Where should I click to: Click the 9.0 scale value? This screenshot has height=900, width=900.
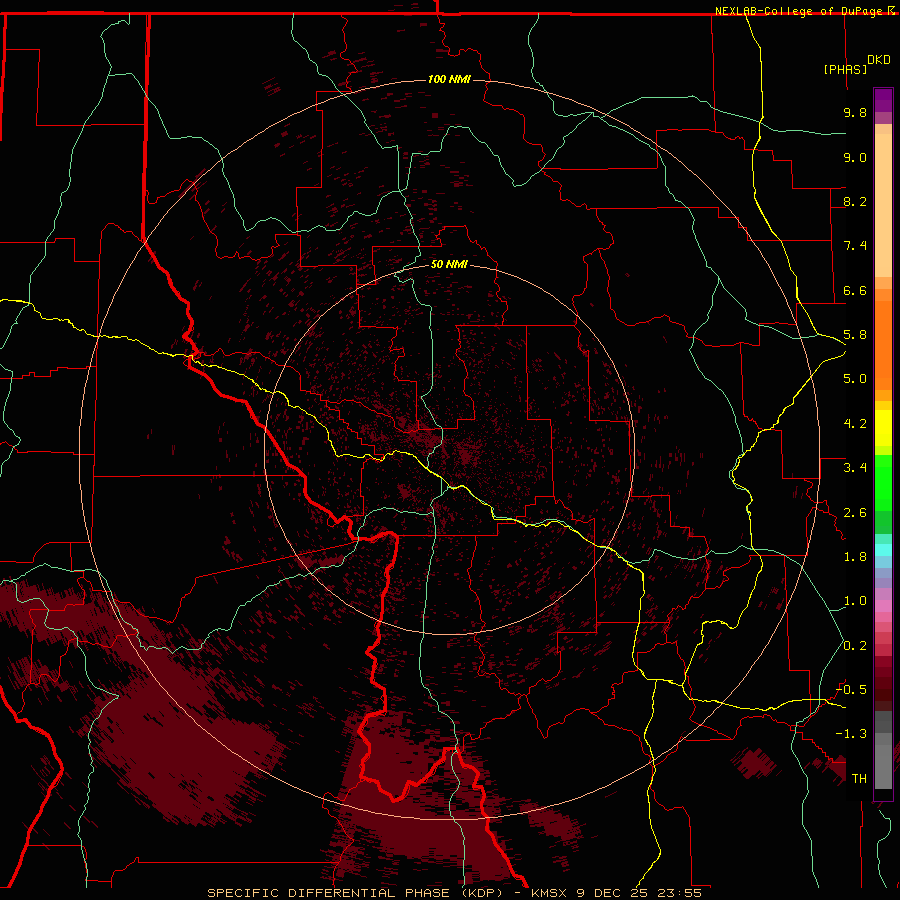(855, 157)
